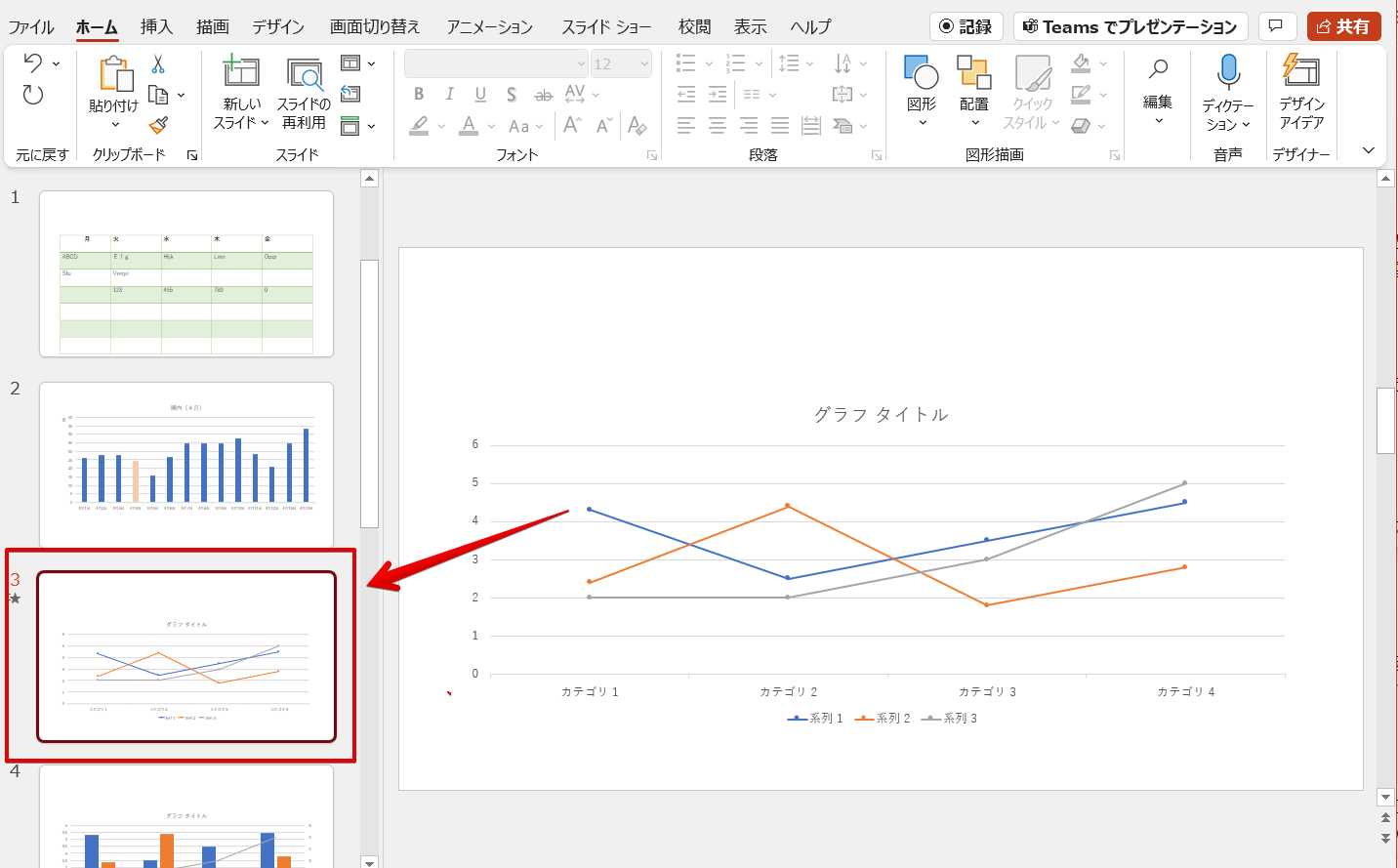Screen dimensions: 1398x868
Task: Toggle Bold formatting button
Action: [x=419, y=94]
